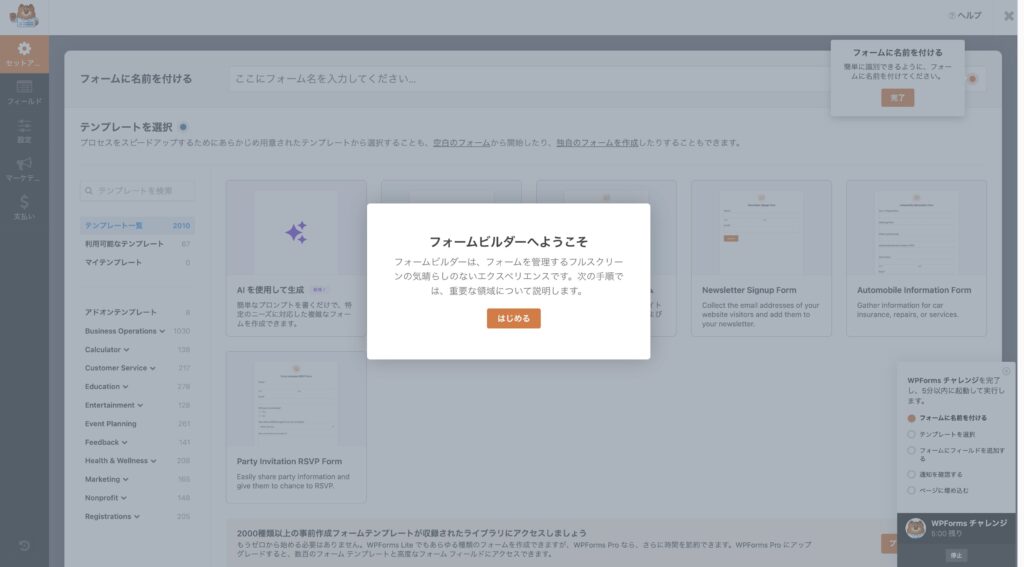
Task: Select the フォームに名前を付ける challenge step circle
Action: (x=911, y=418)
